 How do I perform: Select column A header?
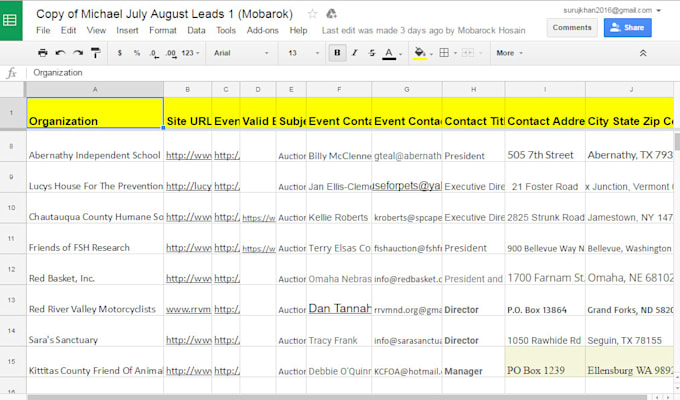95,89
